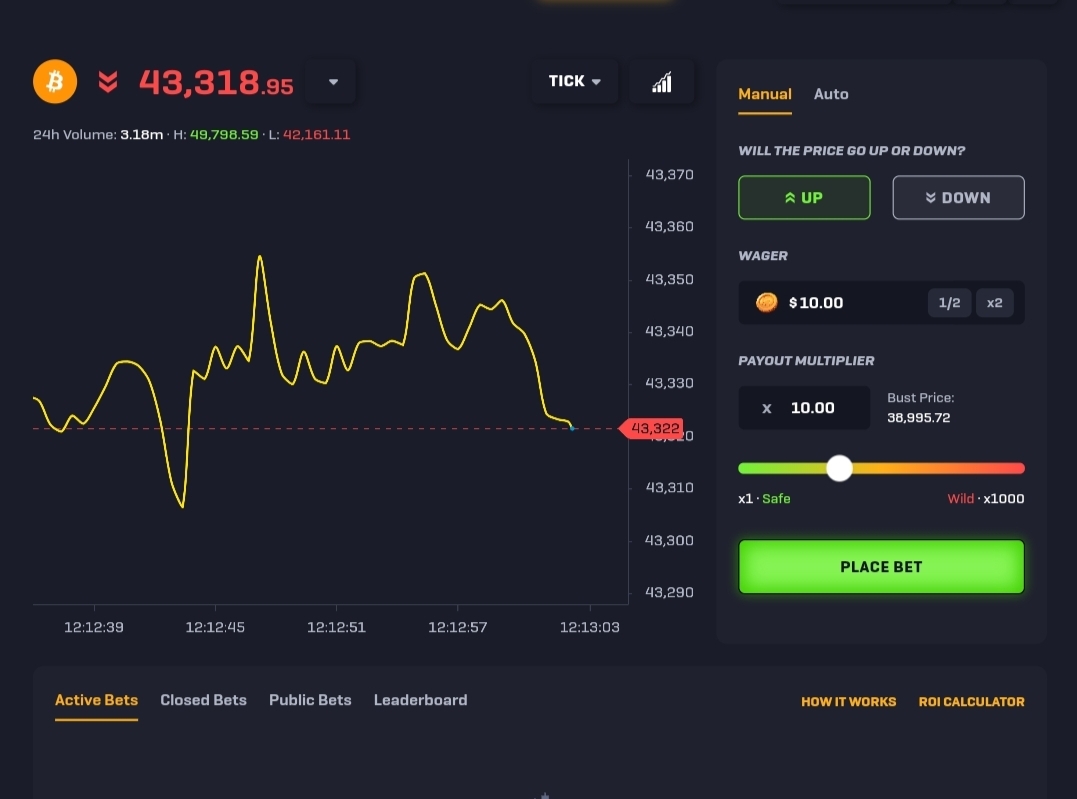The image size is (1077, 799).
Task: Switch to the Manual tab
Action: coord(764,94)
